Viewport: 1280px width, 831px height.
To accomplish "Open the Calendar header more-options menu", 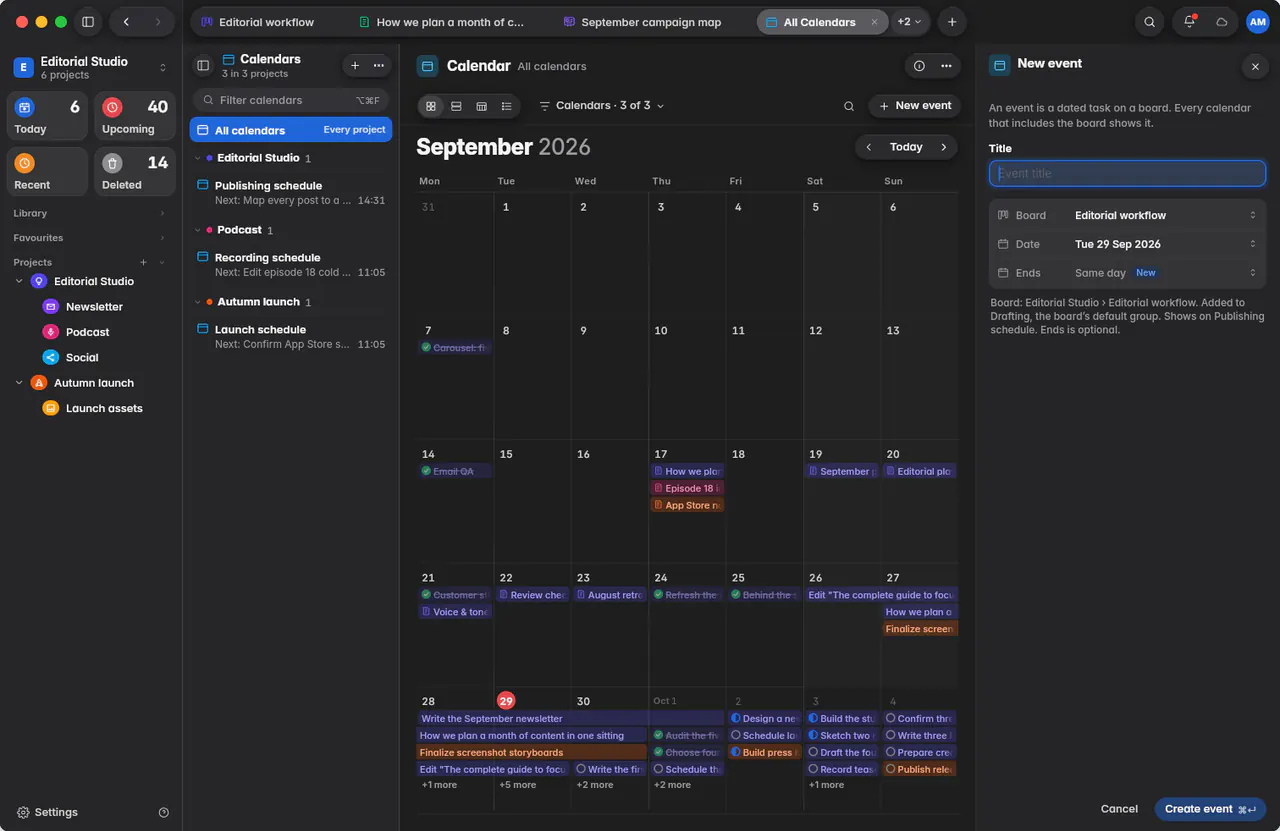I will click(946, 66).
